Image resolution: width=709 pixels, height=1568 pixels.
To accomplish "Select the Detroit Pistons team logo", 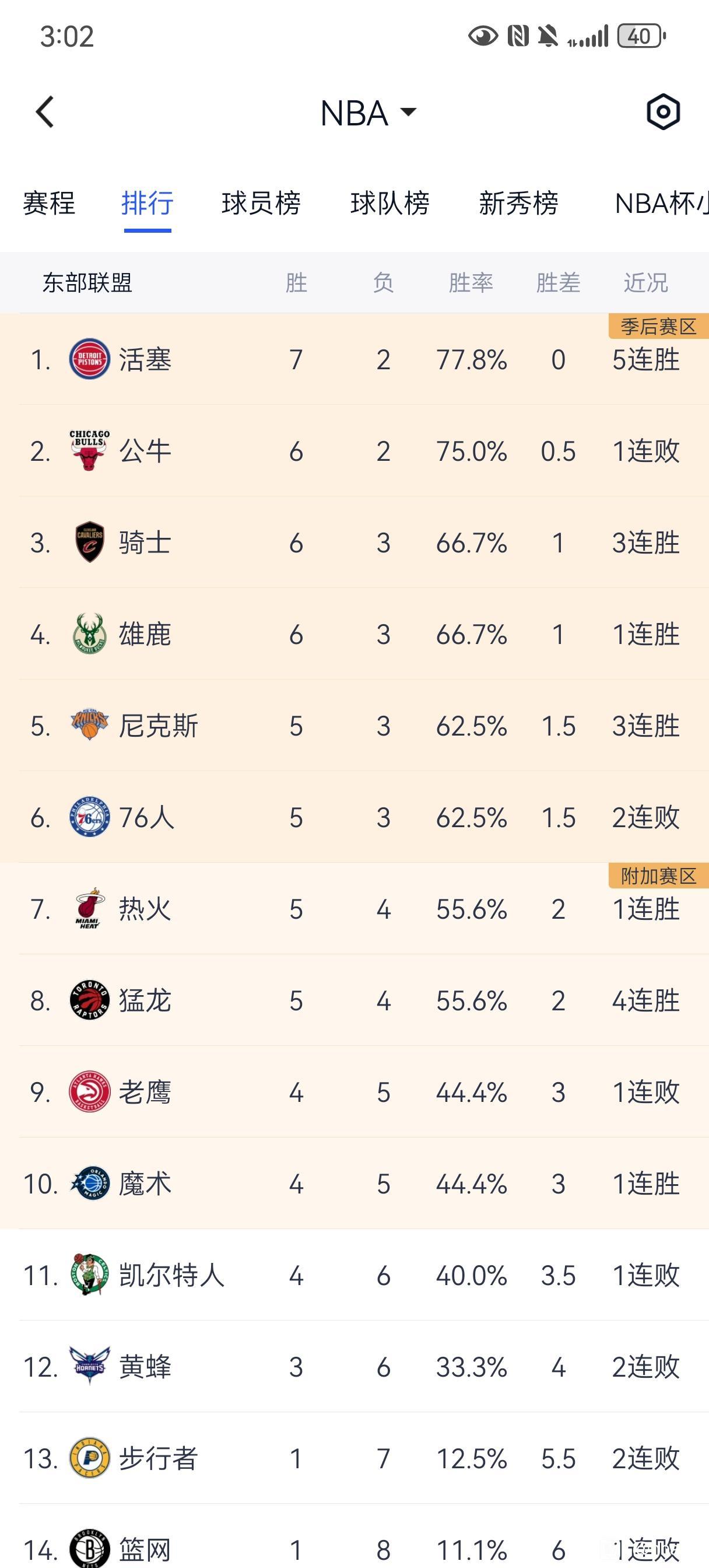I will click(x=88, y=359).
